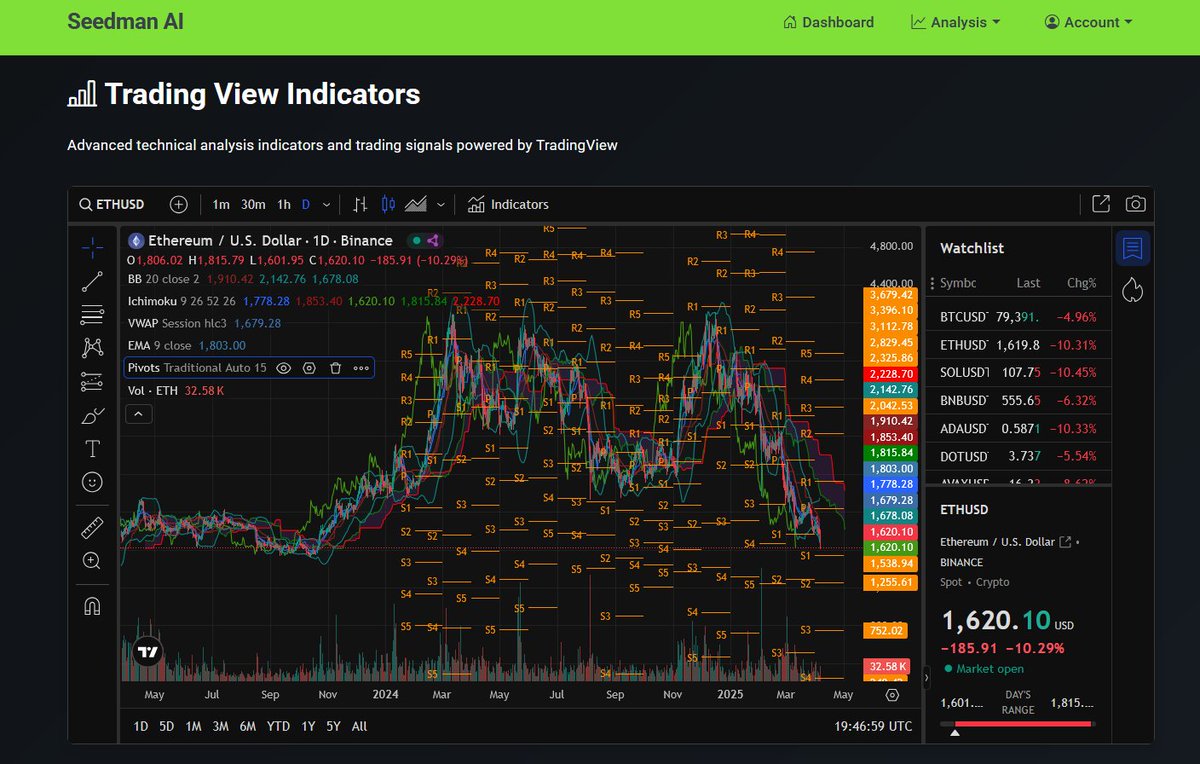Viewport: 1200px width, 764px height.
Task: Click the BB 20 close 2 indicator legend
Action: pos(164,279)
